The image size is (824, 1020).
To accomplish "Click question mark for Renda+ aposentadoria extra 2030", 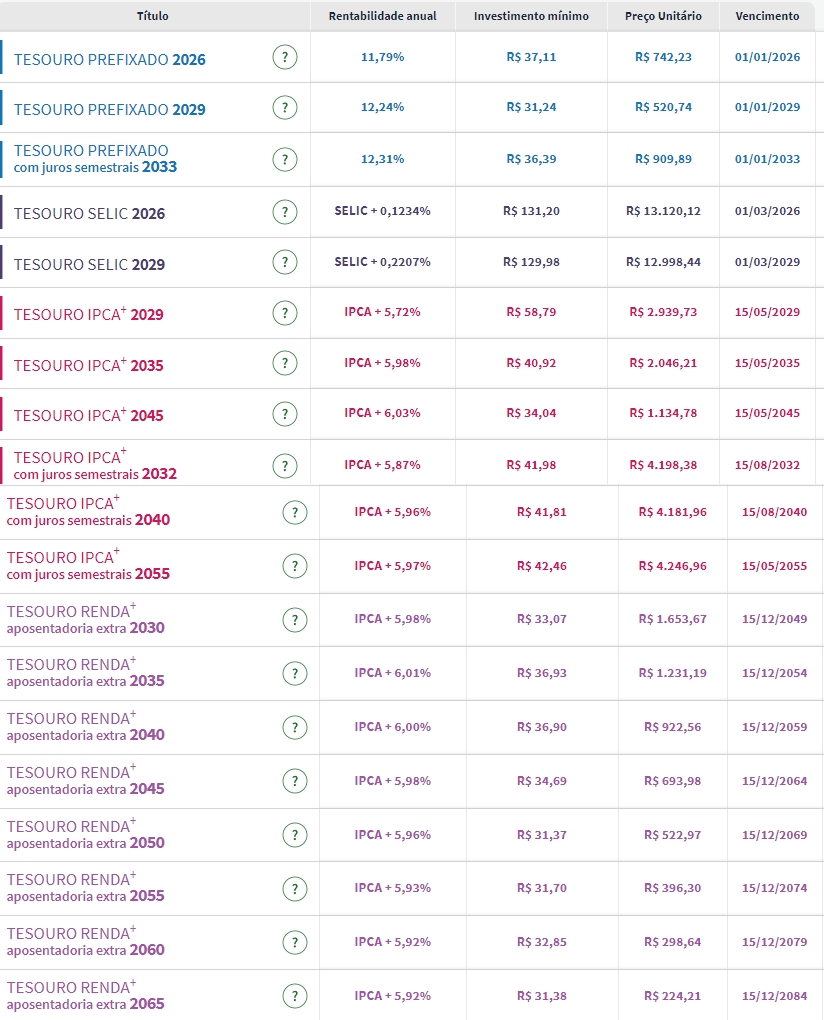I will point(294,620).
